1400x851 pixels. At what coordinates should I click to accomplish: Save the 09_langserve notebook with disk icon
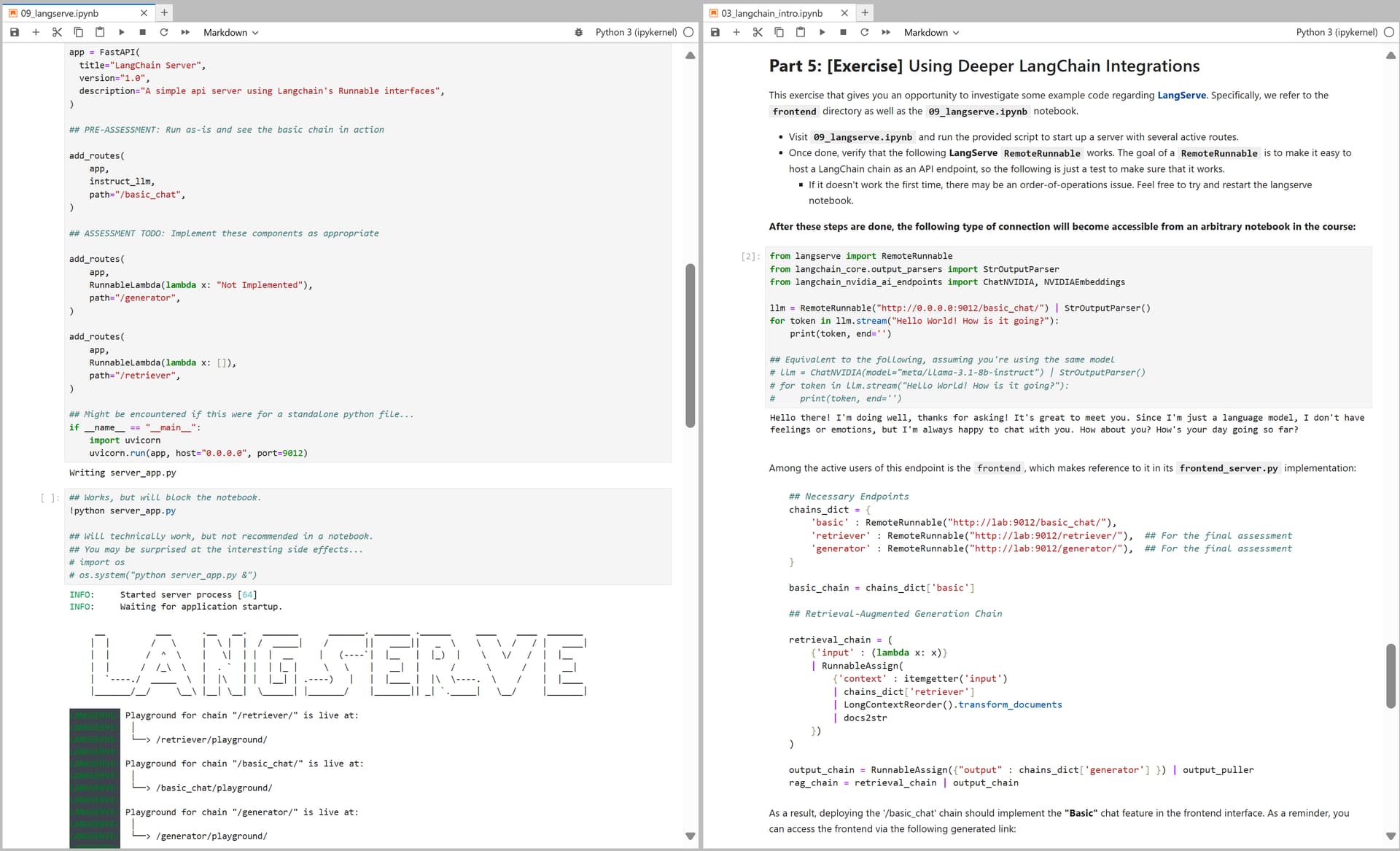[15, 32]
